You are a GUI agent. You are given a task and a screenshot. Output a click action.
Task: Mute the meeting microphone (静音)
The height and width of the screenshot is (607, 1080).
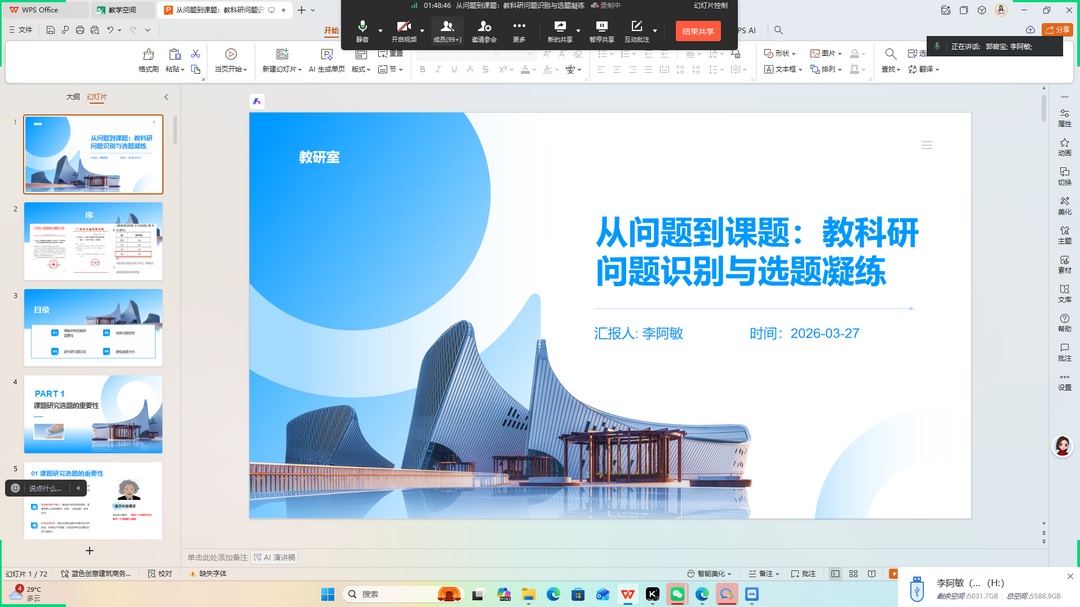[x=362, y=30]
